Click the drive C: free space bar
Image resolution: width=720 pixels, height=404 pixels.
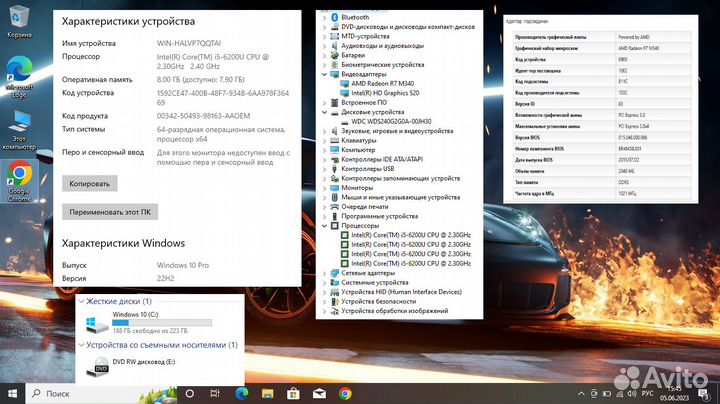click(x=162, y=323)
